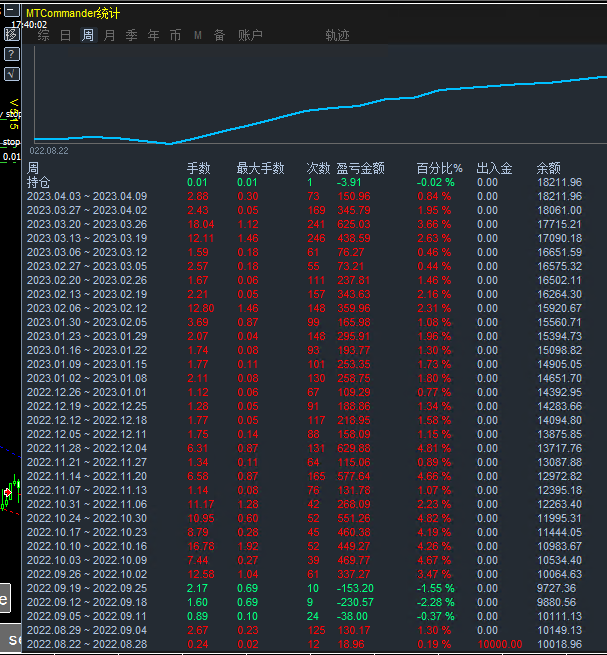Click the 百分比% column header
Viewport: 607px width, 655px height.
(439, 168)
